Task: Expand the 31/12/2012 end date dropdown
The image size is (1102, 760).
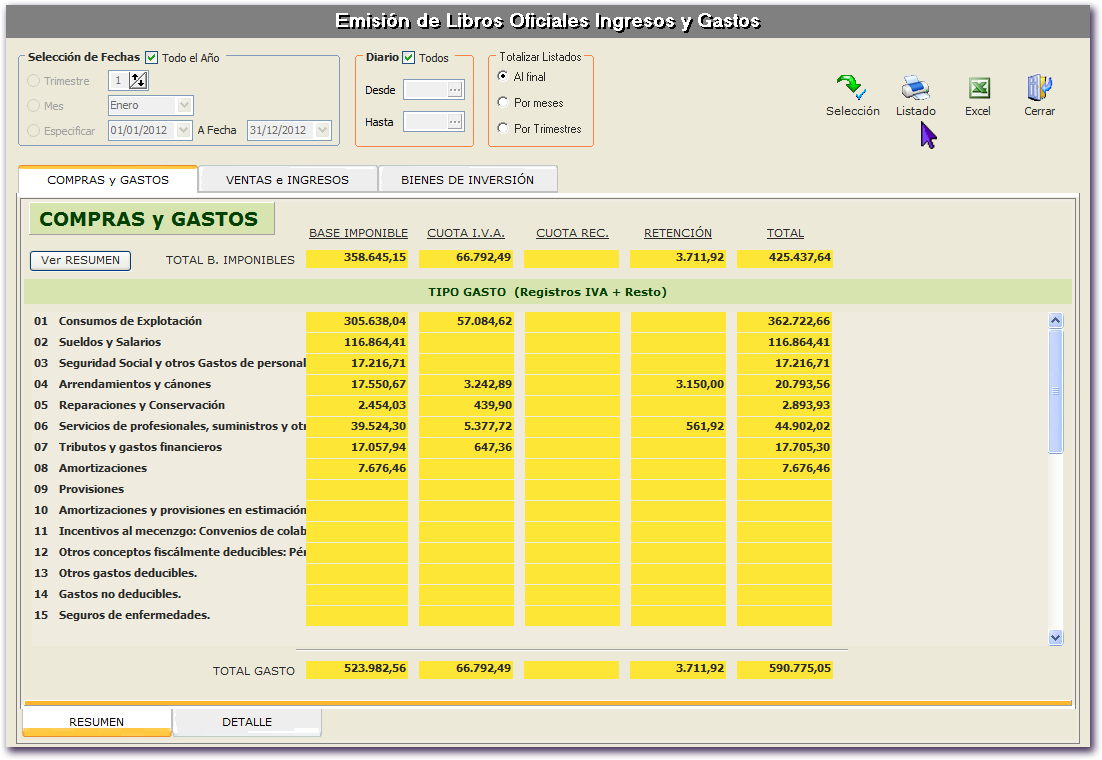Action: click(323, 130)
